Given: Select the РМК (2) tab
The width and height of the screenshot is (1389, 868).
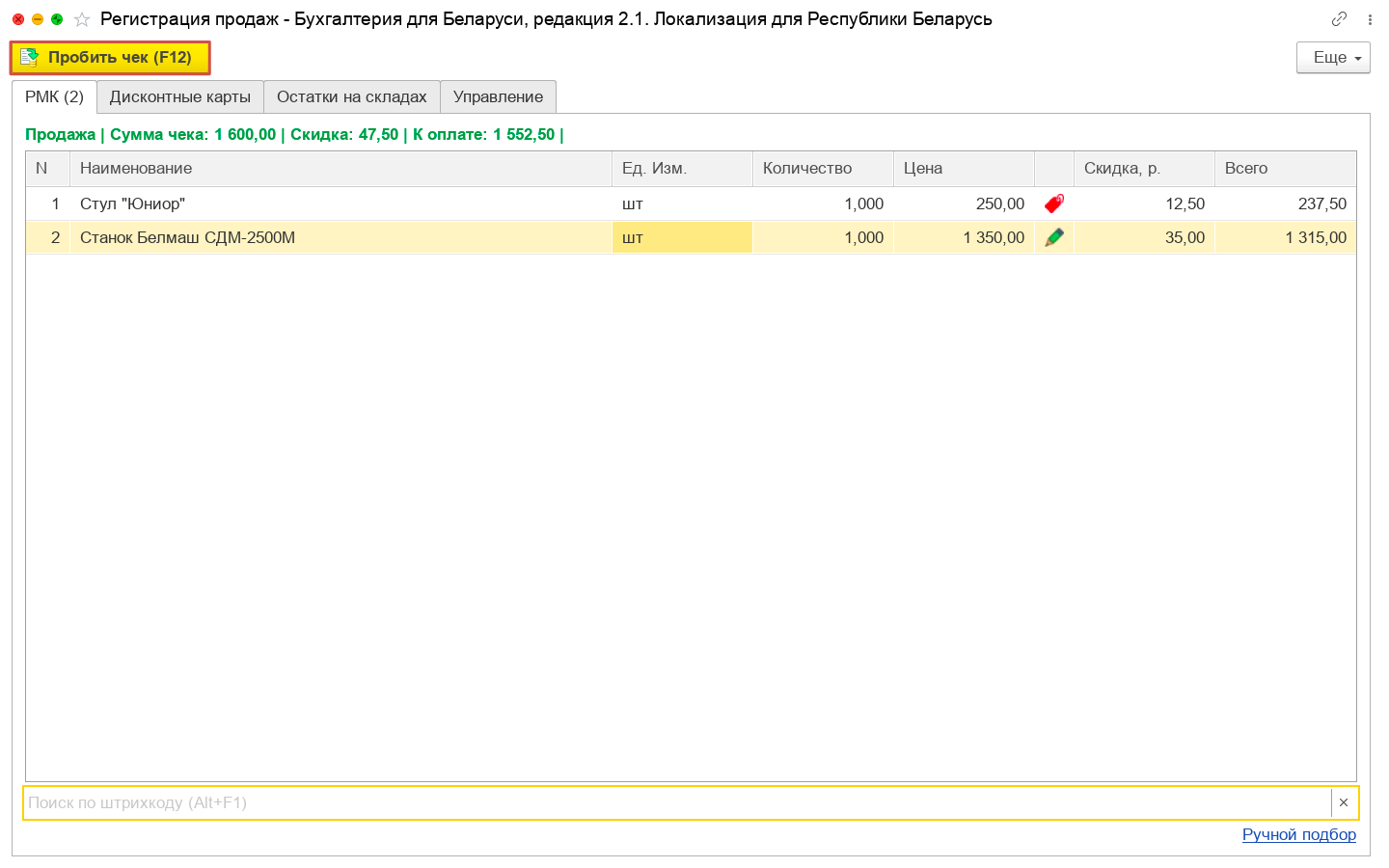Looking at the screenshot, I should (54, 96).
